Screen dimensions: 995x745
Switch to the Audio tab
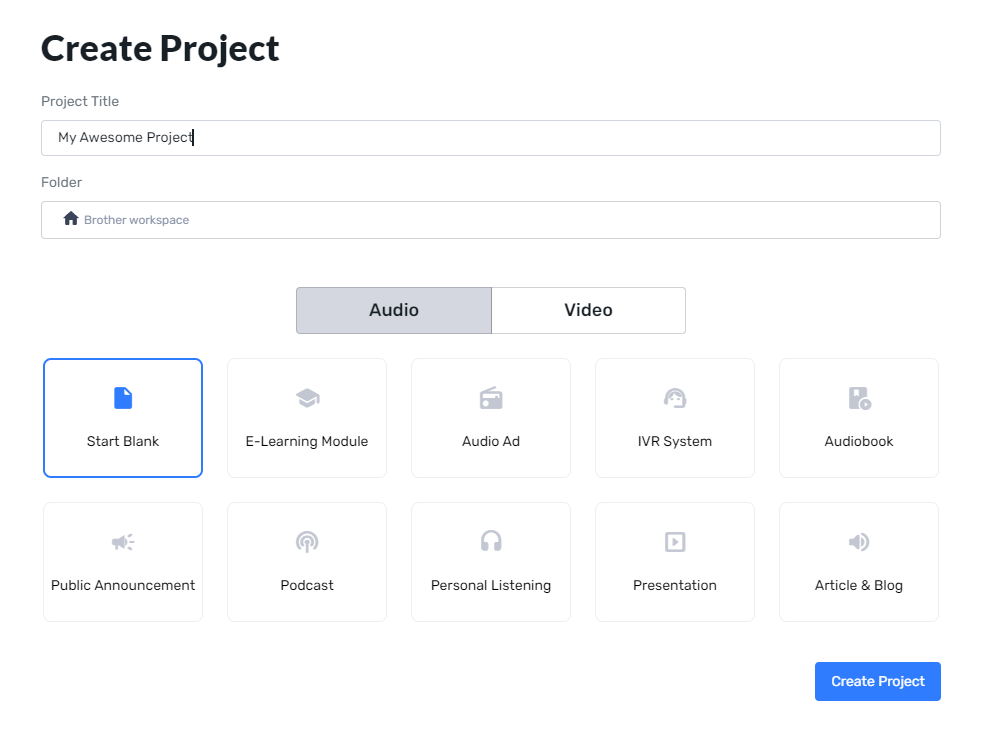(x=394, y=310)
